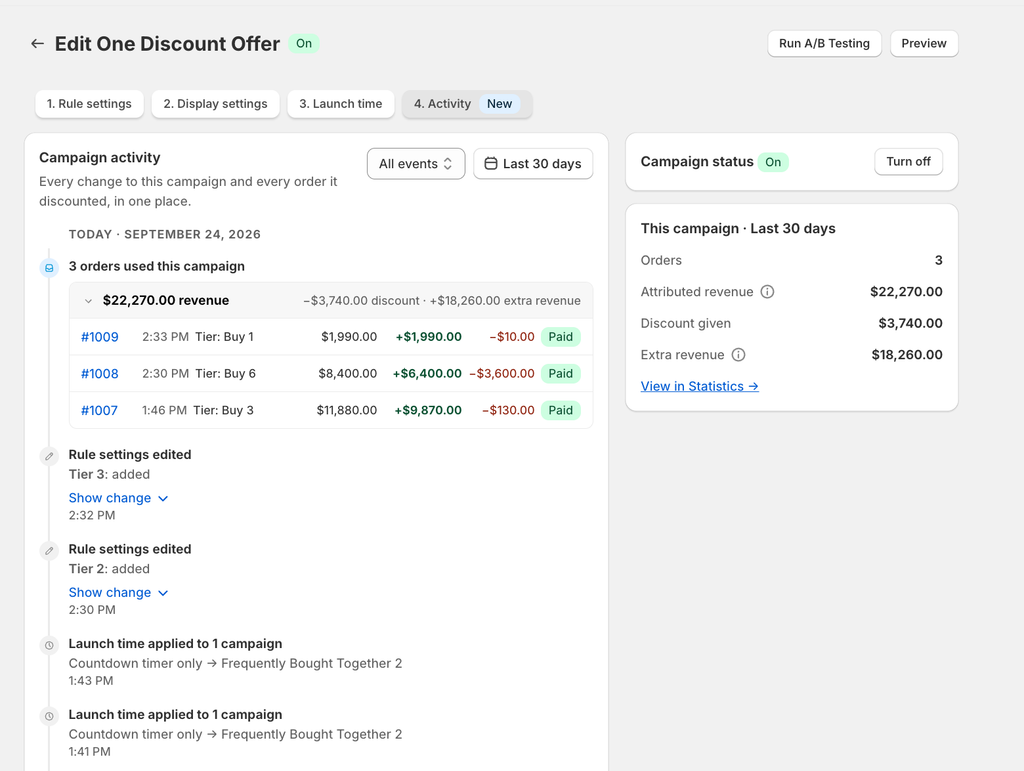This screenshot has height=771, width=1024.
Task: Click '$22,270.00 revenue' summary text
Action: click(166, 300)
